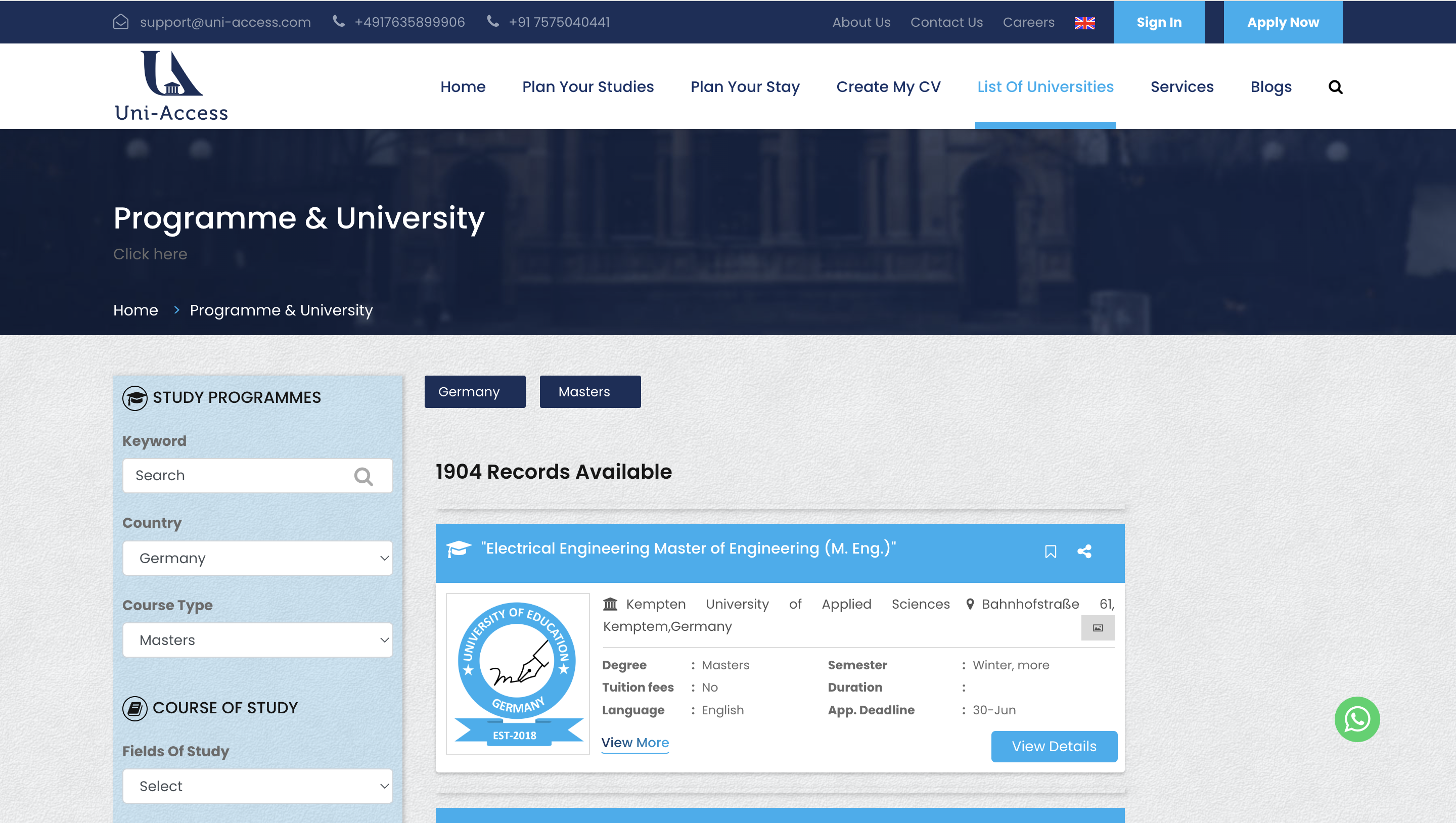Click the Masters filter tag
The height and width of the screenshot is (823, 1456).
590,392
